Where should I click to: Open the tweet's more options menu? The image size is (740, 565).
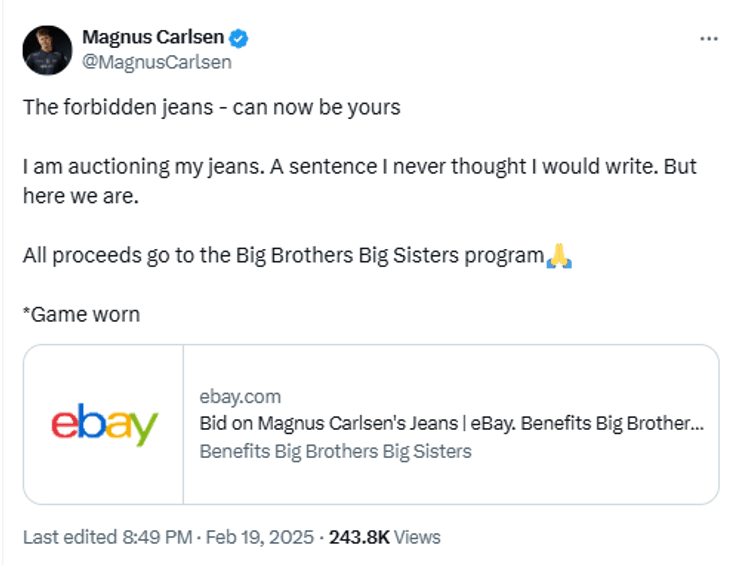point(708,39)
